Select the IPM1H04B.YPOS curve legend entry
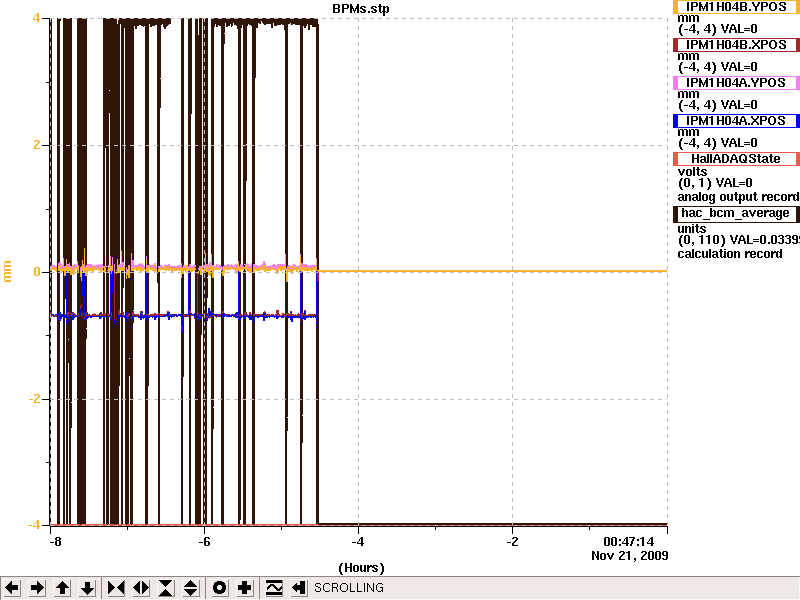 pos(736,7)
